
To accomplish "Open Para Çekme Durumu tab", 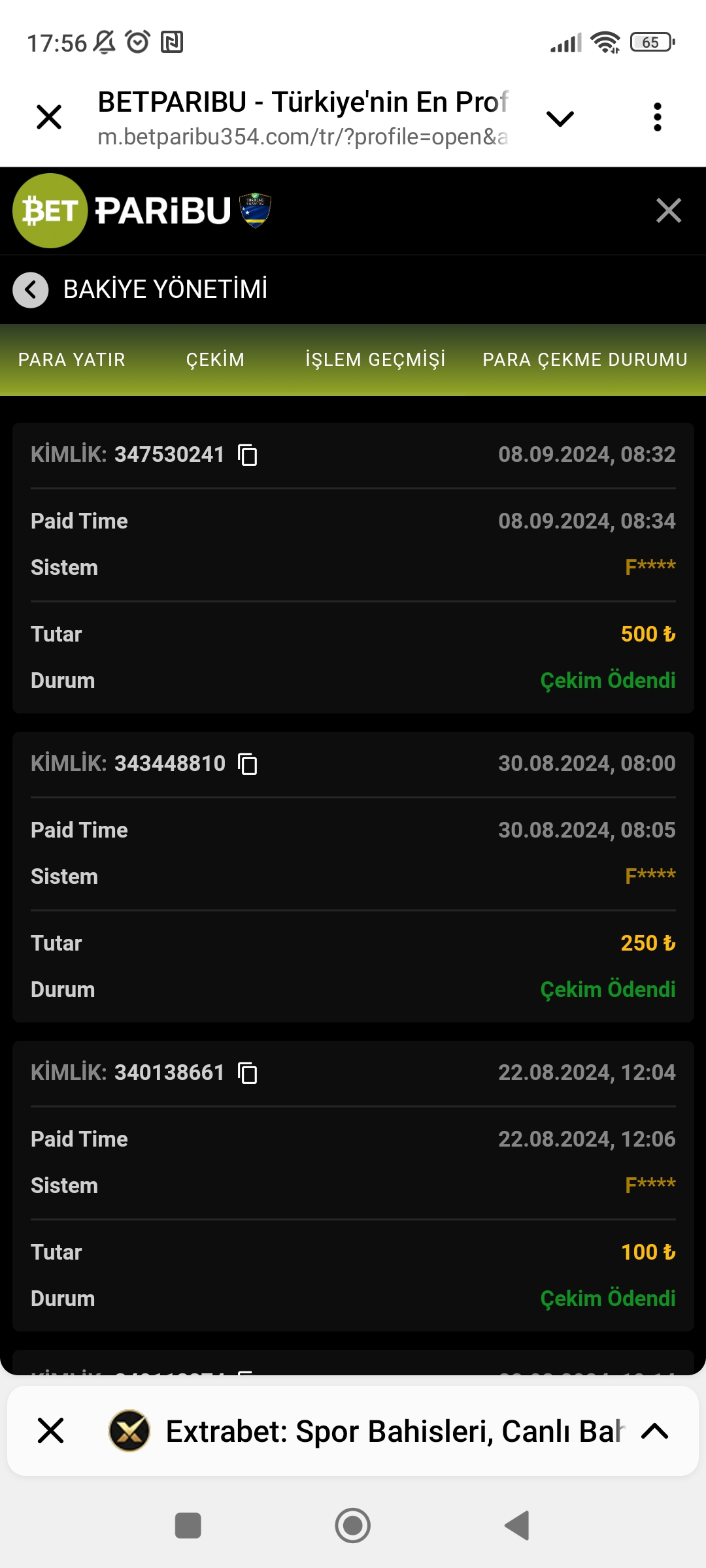I will click(x=585, y=360).
